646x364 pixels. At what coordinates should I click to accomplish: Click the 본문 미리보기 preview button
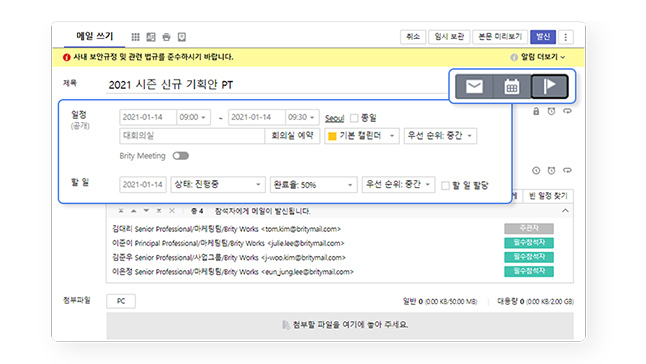point(500,37)
